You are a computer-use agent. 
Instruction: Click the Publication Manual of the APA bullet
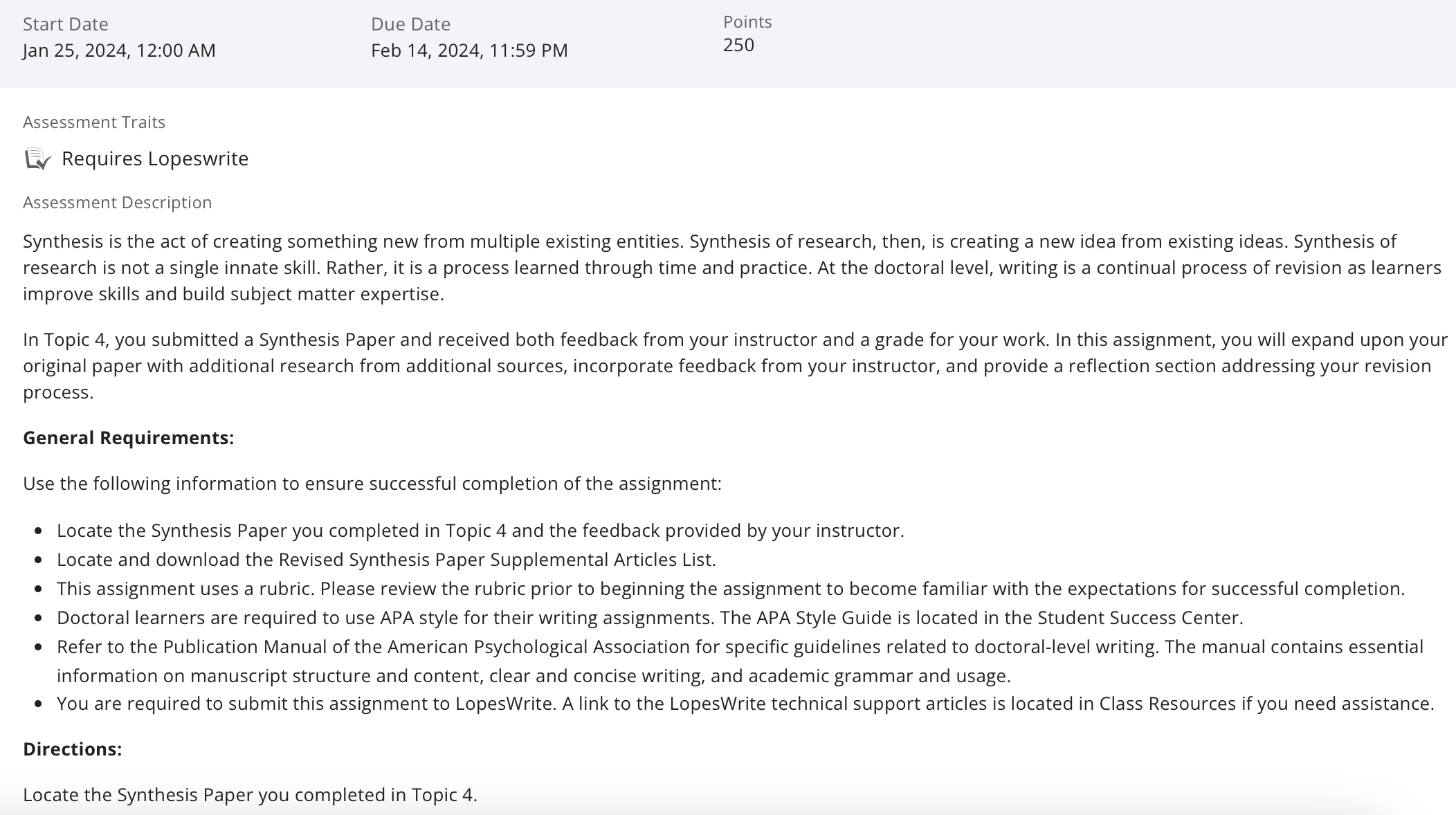(740, 661)
